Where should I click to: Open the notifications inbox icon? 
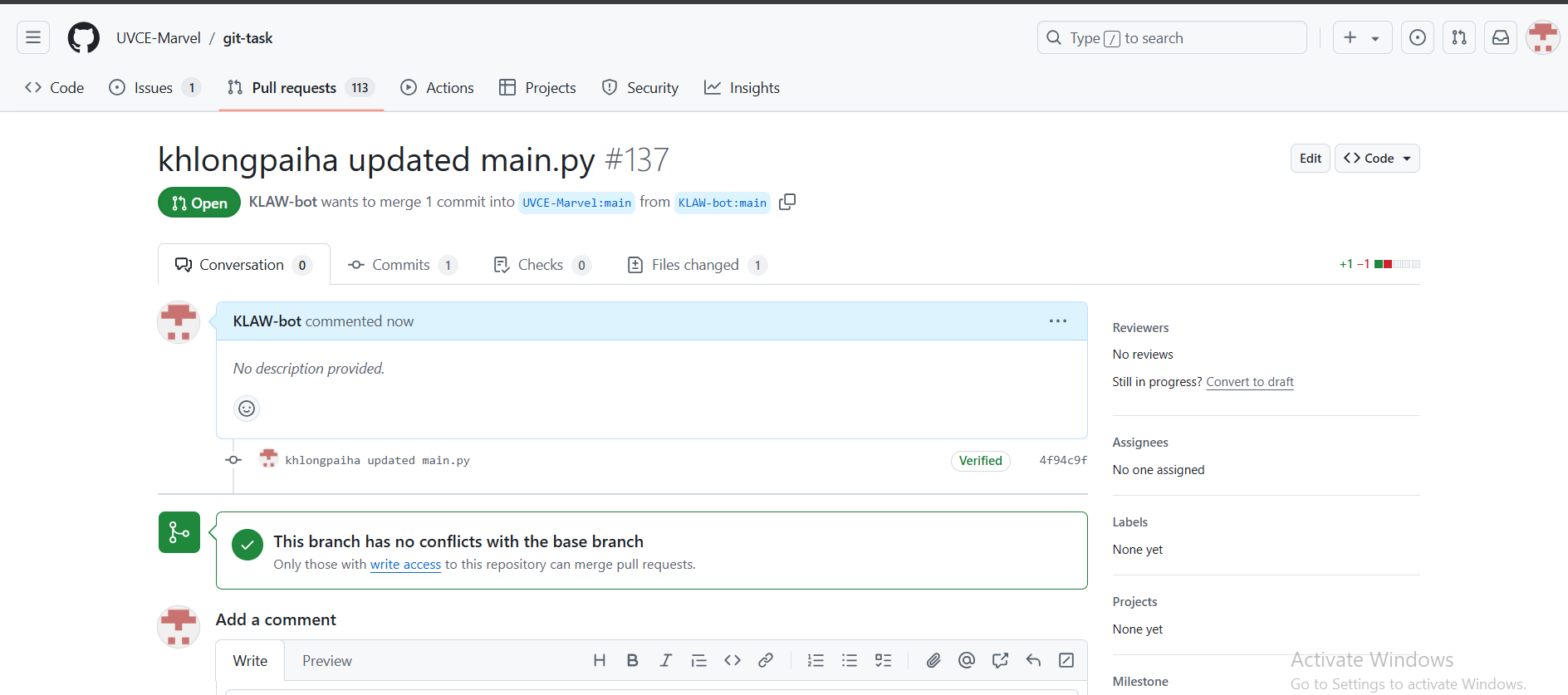click(1501, 37)
